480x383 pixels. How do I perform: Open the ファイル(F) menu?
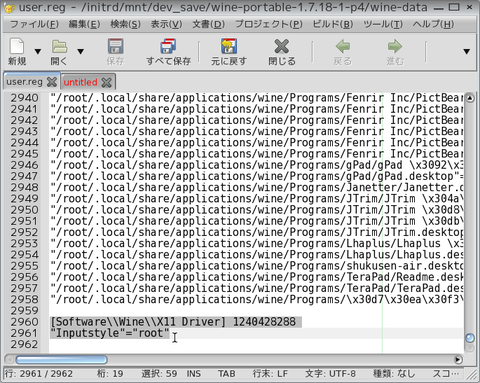pyautogui.click(x=34, y=24)
